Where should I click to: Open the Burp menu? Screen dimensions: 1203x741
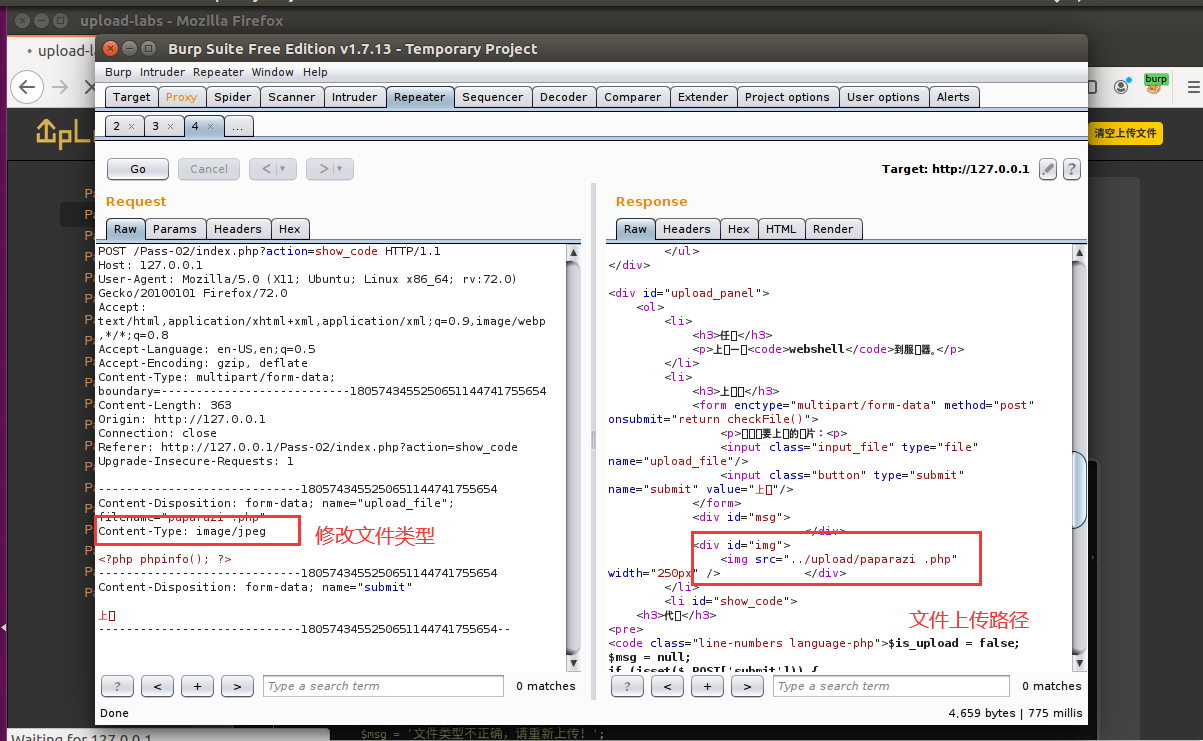118,72
